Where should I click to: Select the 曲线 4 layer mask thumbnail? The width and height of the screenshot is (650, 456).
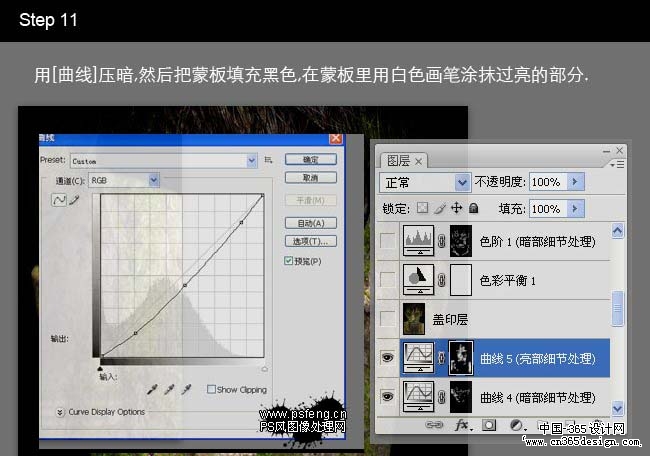point(461,397)
